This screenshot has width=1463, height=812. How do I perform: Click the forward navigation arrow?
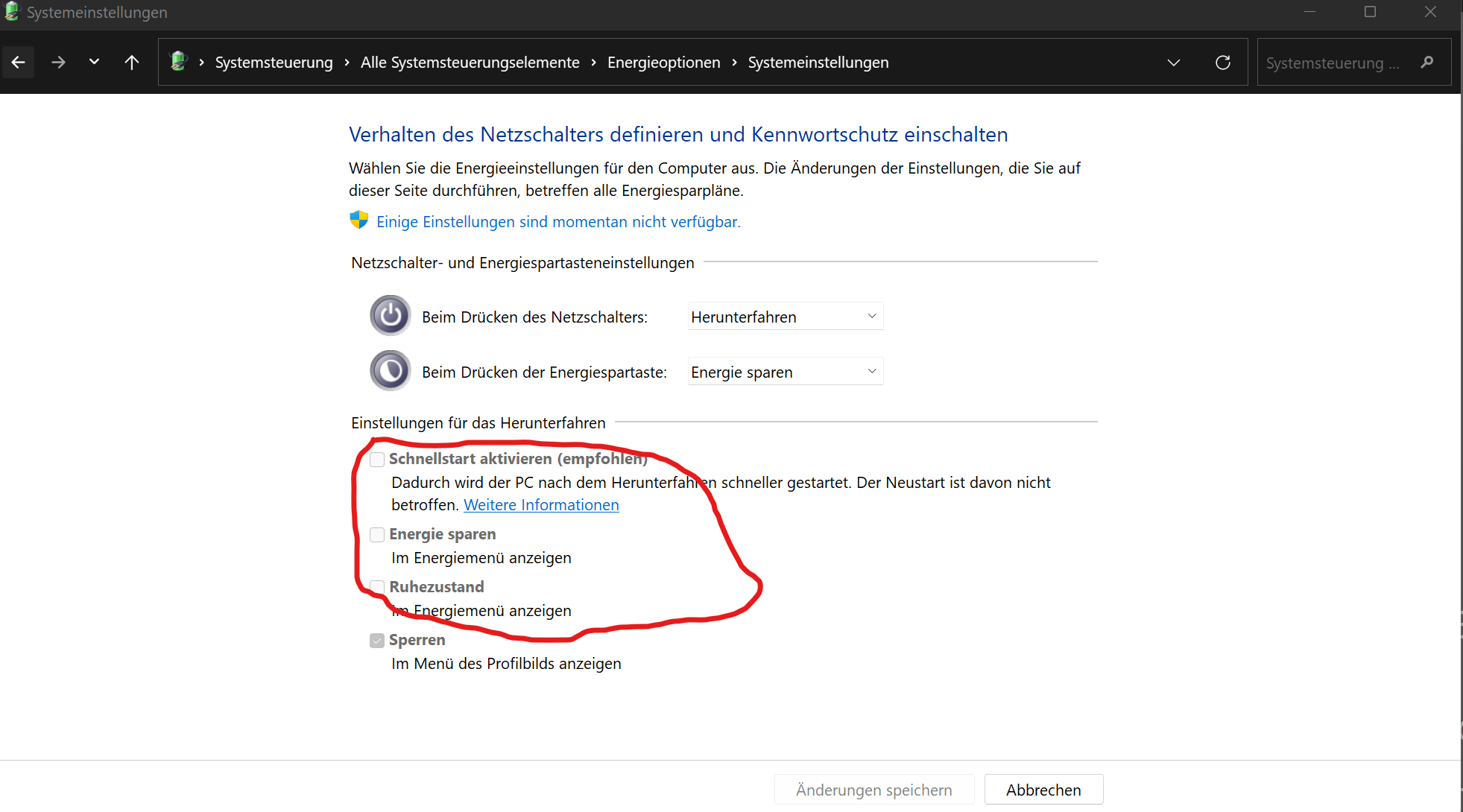[58, 63]
